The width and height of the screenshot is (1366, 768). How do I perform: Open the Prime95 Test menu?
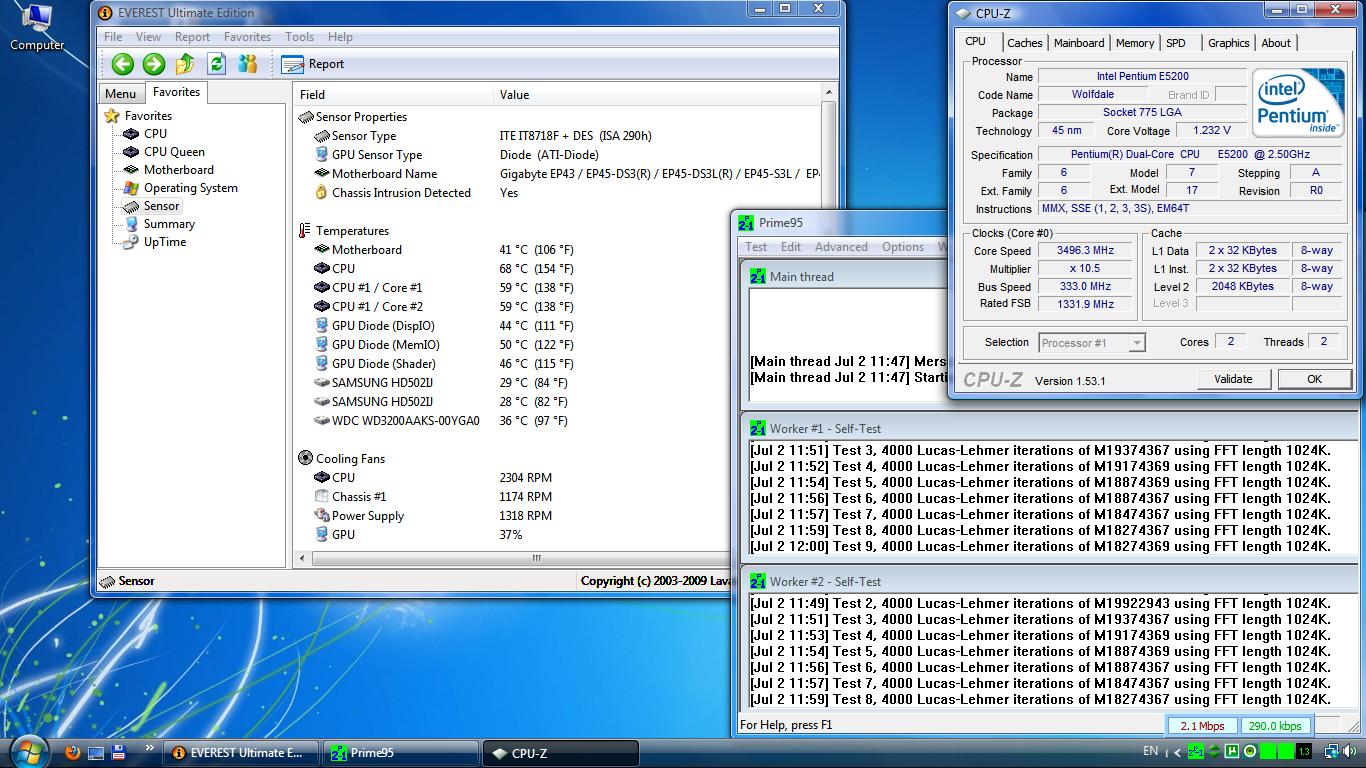point(756,247)
